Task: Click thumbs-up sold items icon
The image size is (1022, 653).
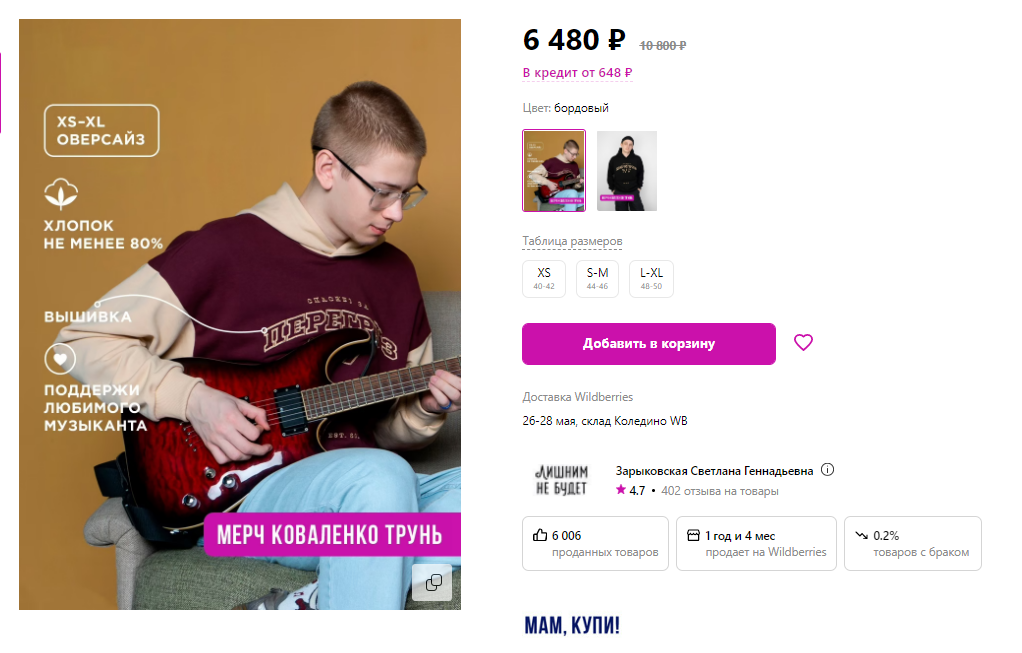Action: click(x=540, y=535)
